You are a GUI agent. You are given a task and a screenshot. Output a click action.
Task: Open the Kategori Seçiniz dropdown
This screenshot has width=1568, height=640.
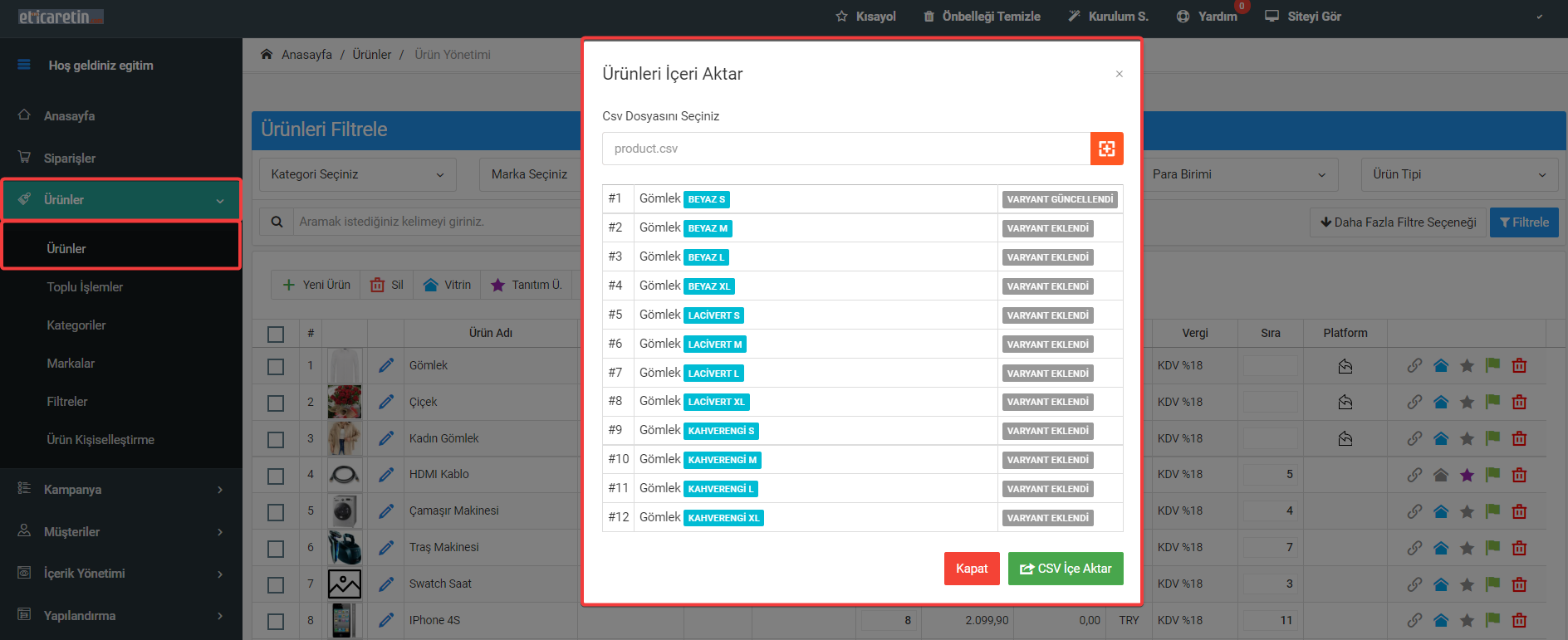coord(358,174)
